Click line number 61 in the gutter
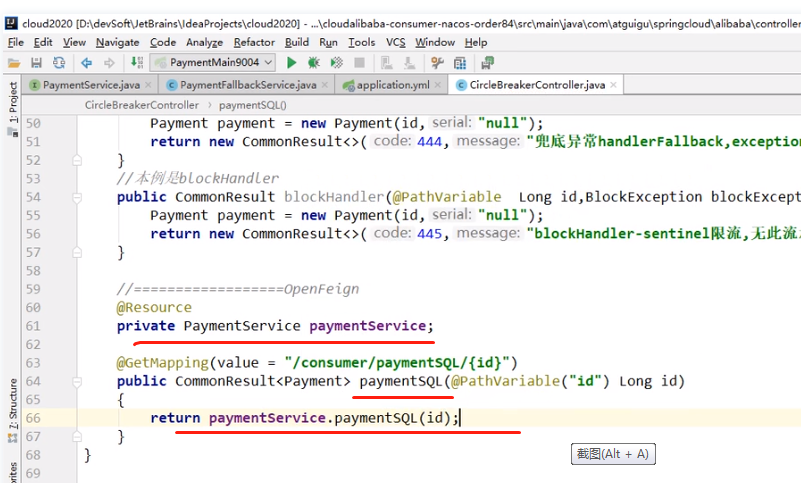 click(33, 326)
